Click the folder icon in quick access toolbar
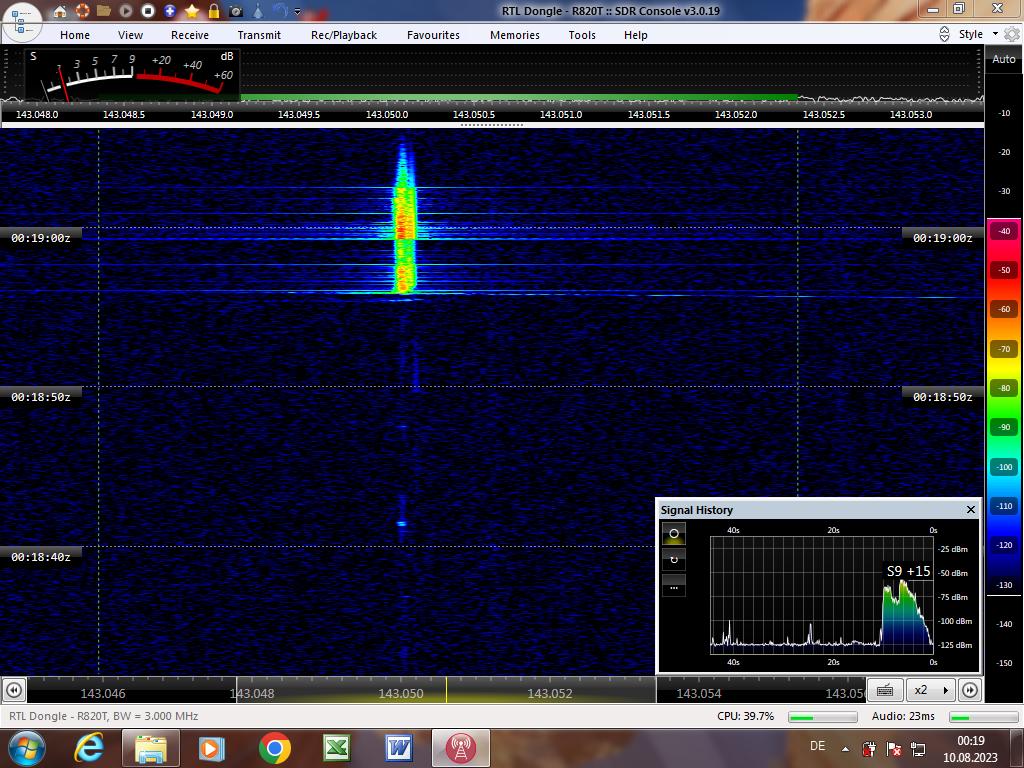Image resolution: width=1024 pixels, height=768 pixels. click(x=103, y=10)
